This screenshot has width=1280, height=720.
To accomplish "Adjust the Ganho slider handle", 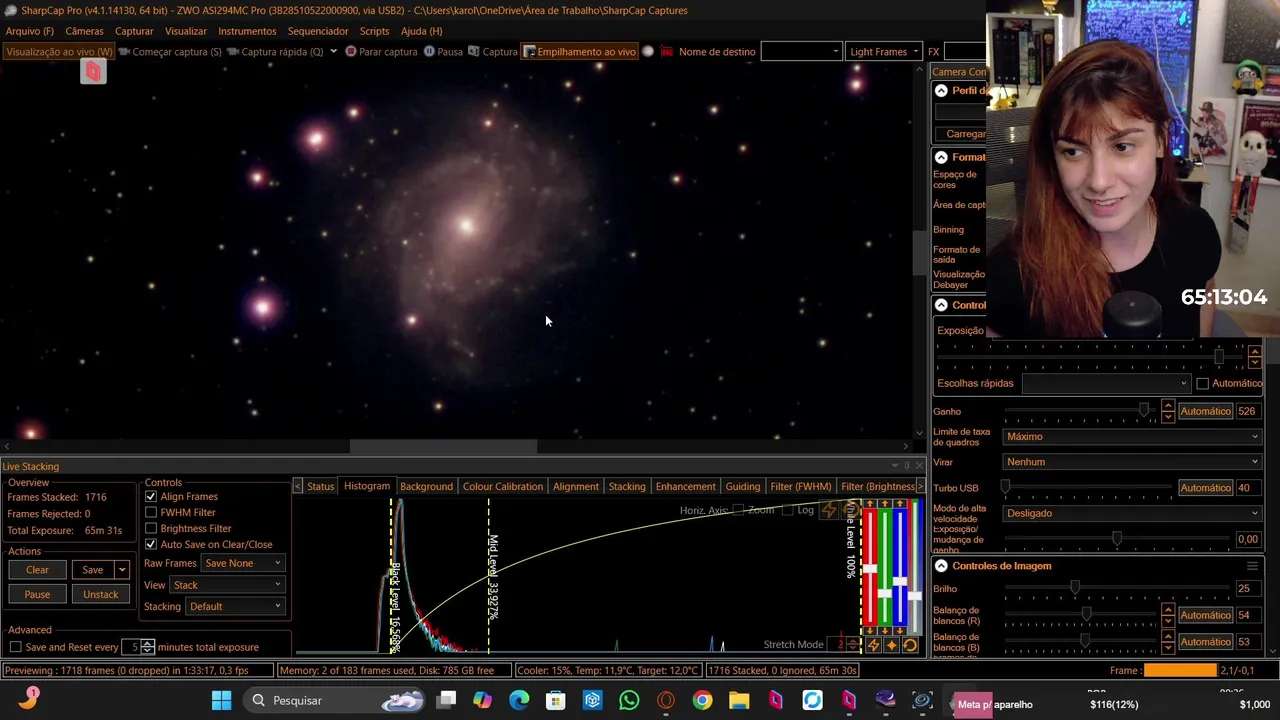I will [x=1144, y=411].
